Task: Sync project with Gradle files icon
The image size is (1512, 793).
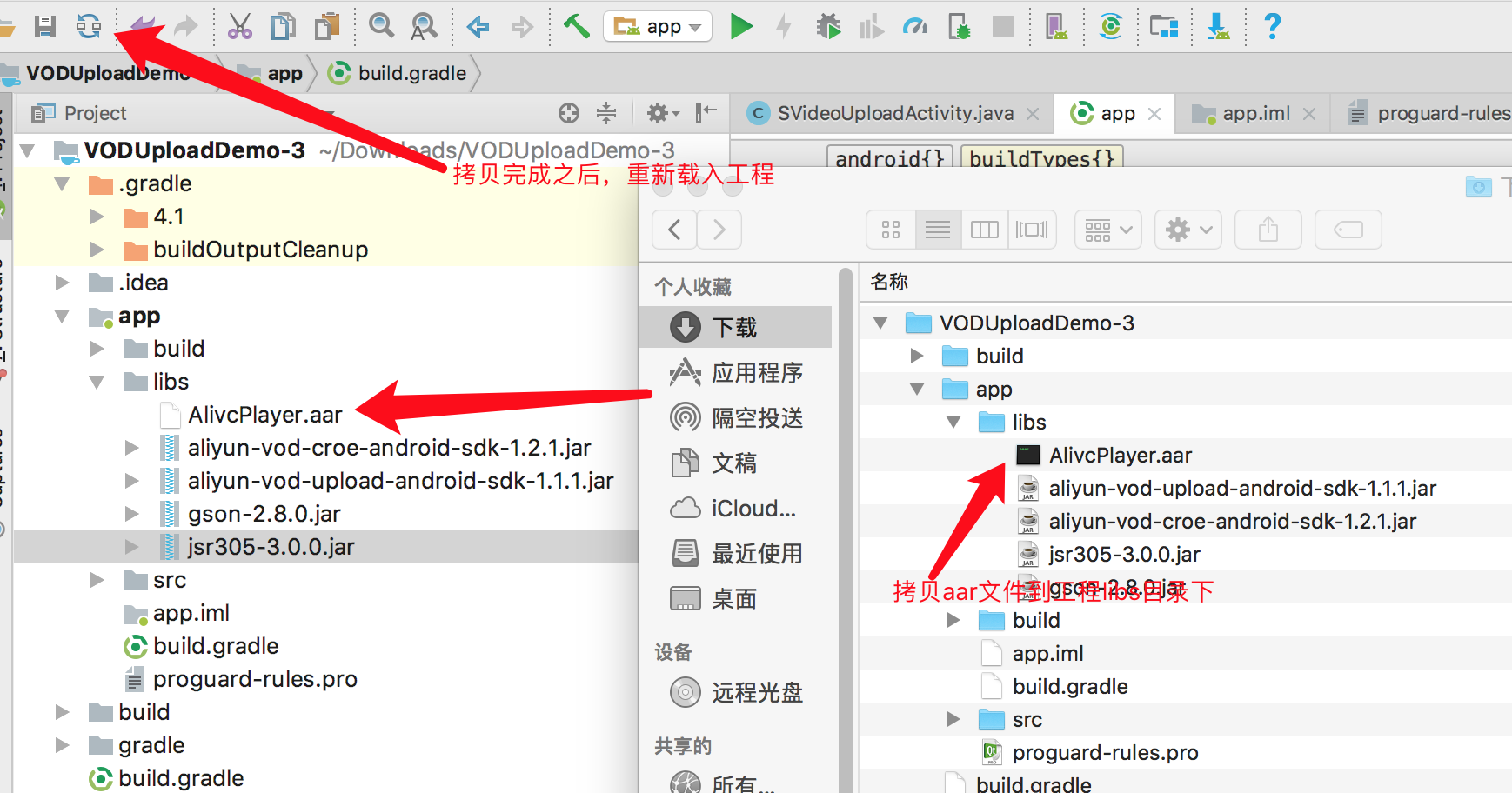Action: pos(1111,26)
